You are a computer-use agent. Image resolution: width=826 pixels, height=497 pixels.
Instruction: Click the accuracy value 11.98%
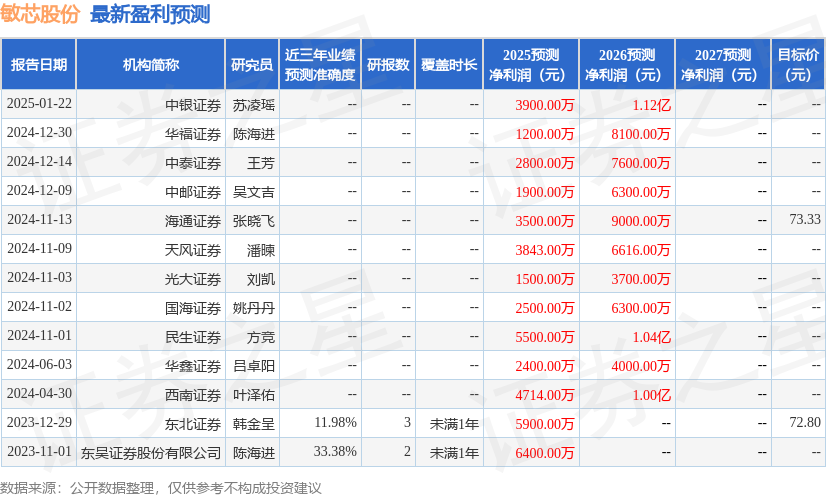pos(336,422)
